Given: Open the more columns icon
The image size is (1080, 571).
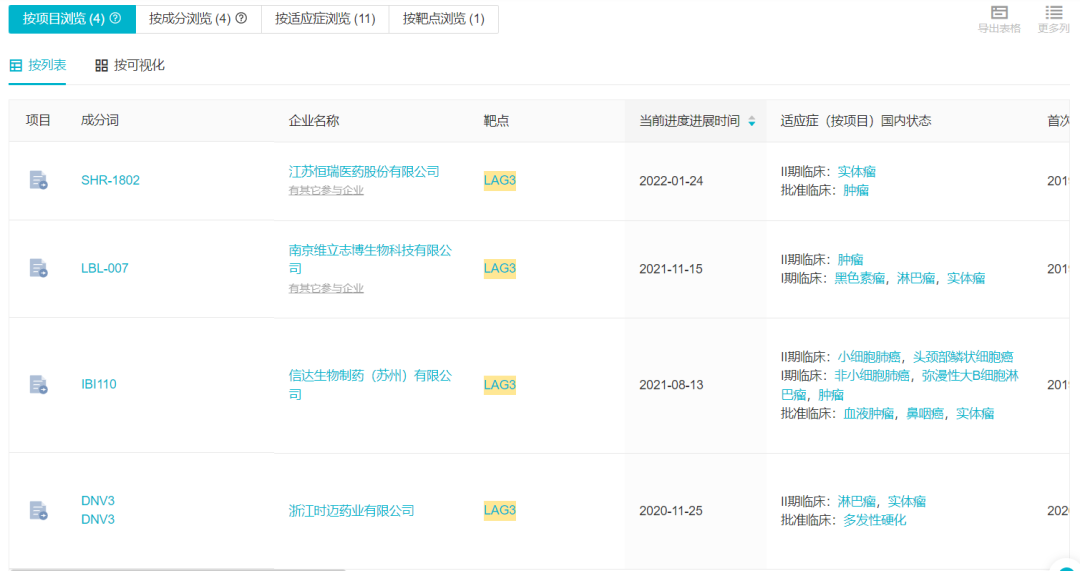Looking at the screenshot, I should point(1053,12).
